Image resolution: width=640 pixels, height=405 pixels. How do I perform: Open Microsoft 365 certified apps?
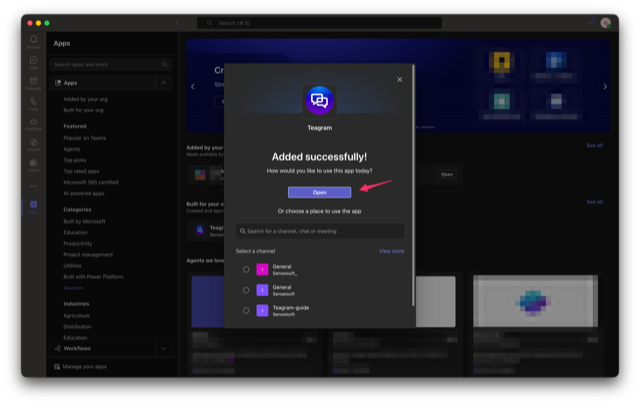coord(91,182)
